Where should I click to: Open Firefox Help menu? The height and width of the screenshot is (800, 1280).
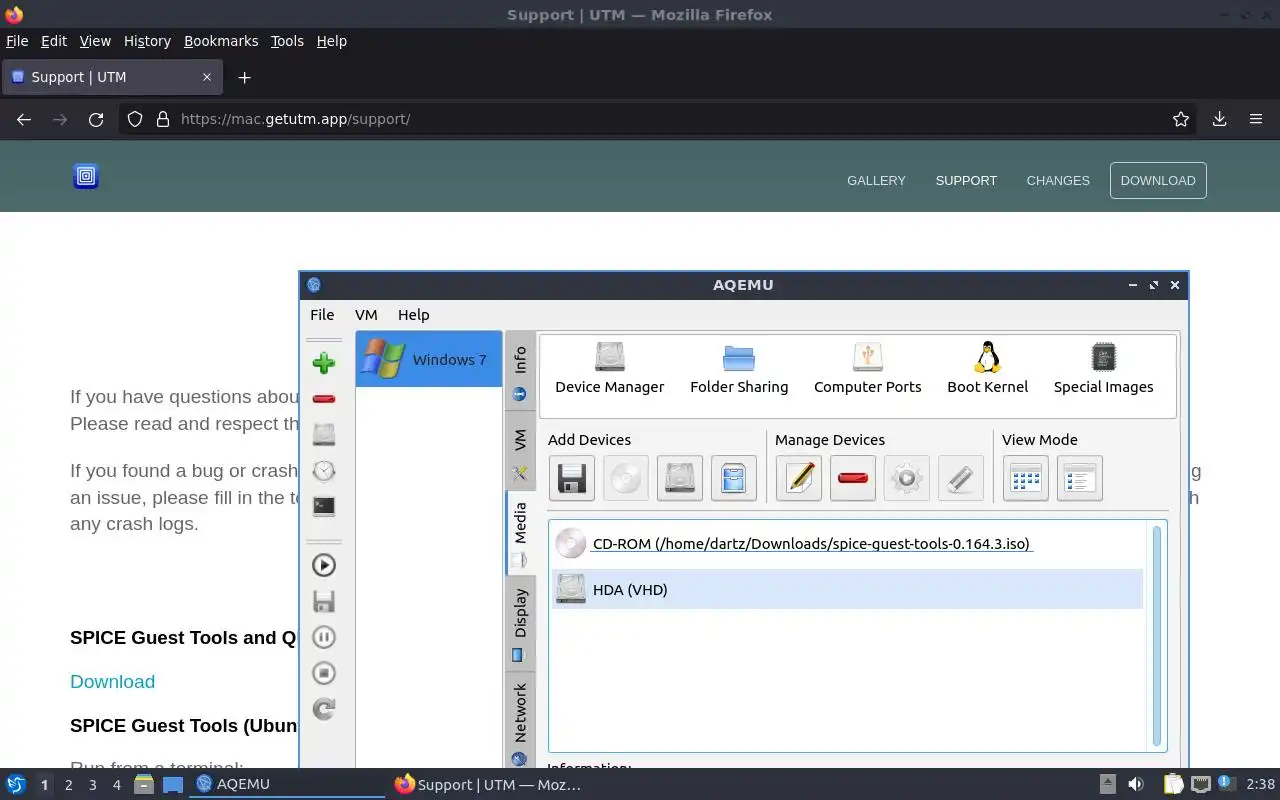(331, 41)
